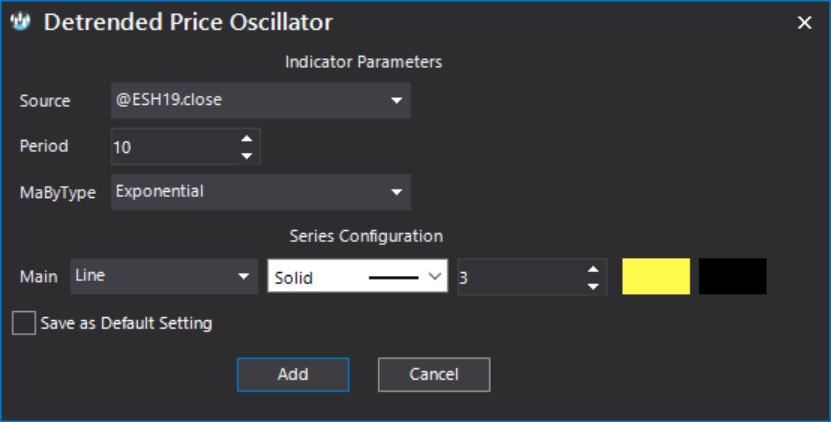Click the app logo icon in title bar
Screen dimensions: 831x422
pos(21,21)
